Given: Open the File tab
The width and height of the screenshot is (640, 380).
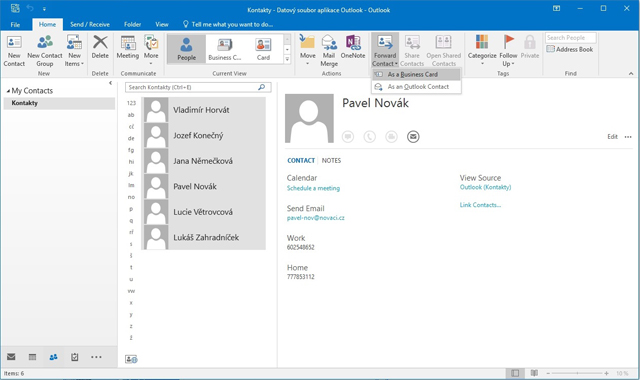Looking at the screenshot, I should pyautogui.click(x=15, y=24).
